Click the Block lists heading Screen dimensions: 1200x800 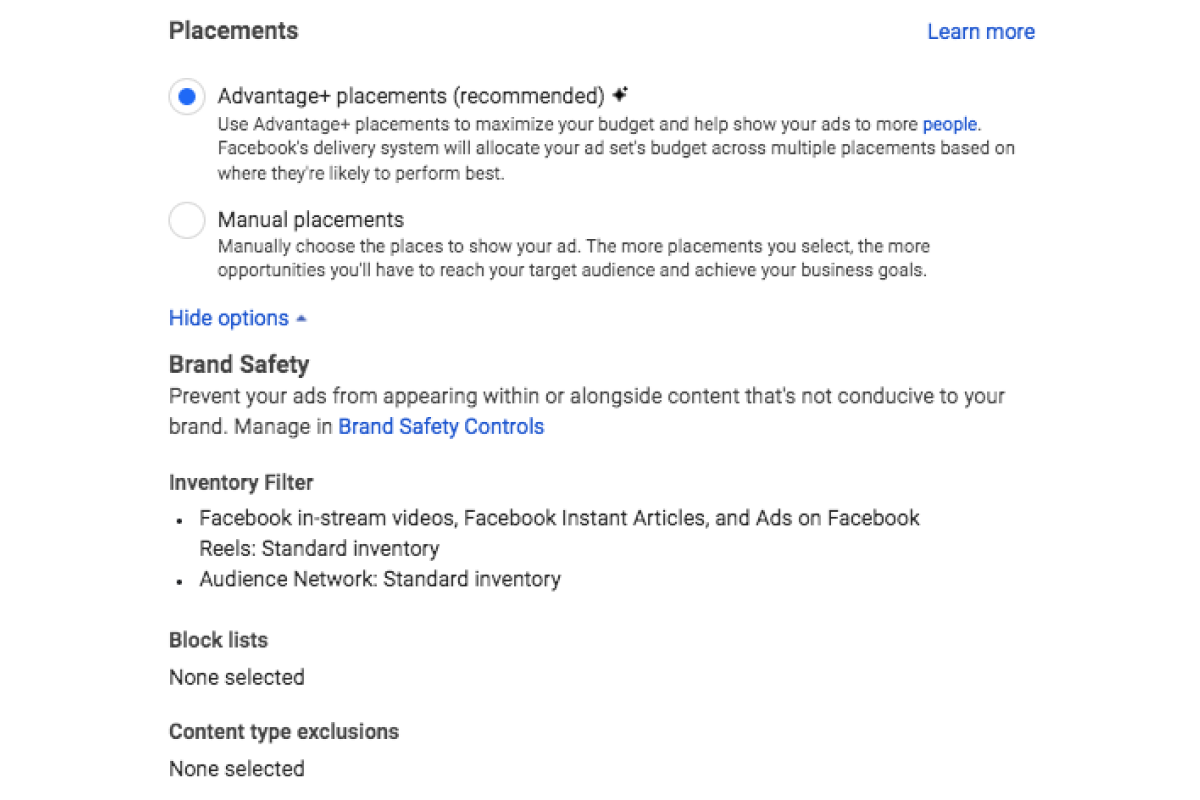[x=218, y=640]
